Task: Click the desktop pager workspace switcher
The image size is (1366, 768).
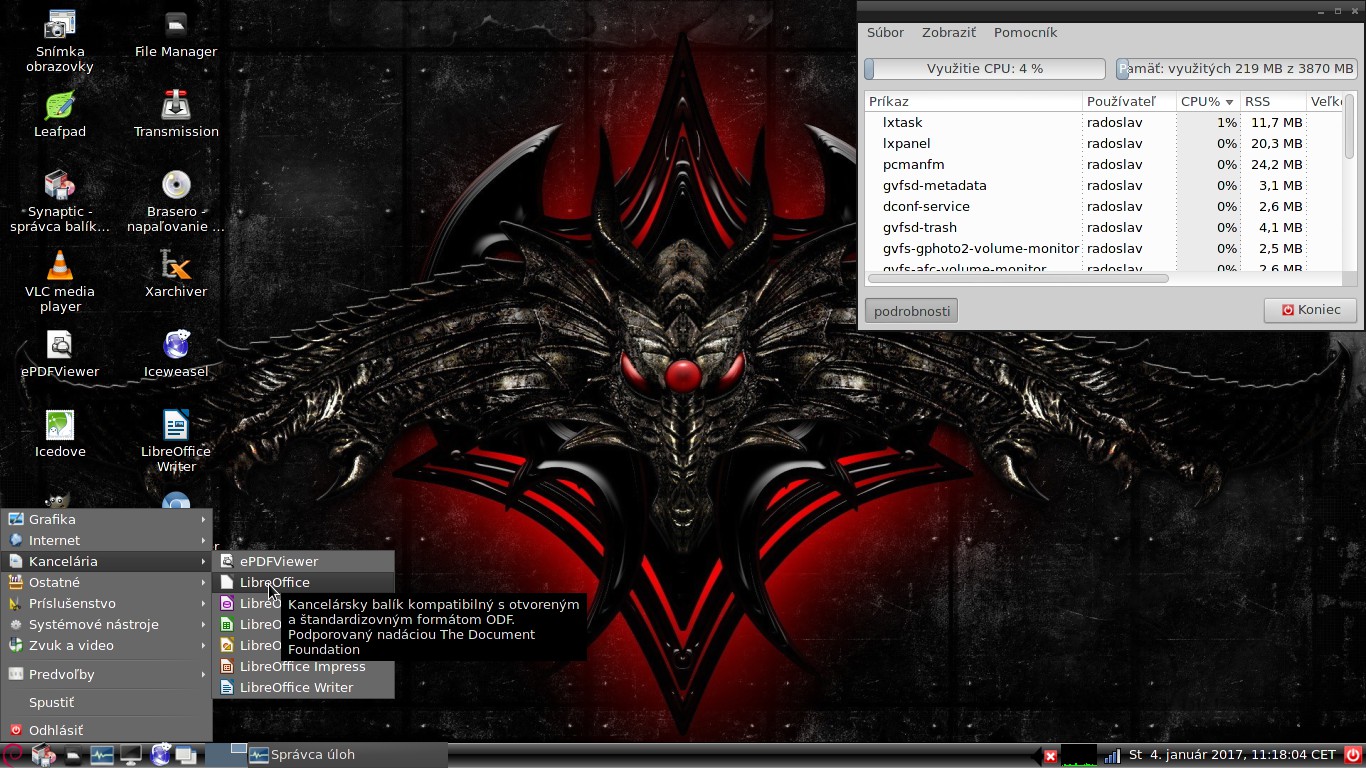Action: (225, 755)
